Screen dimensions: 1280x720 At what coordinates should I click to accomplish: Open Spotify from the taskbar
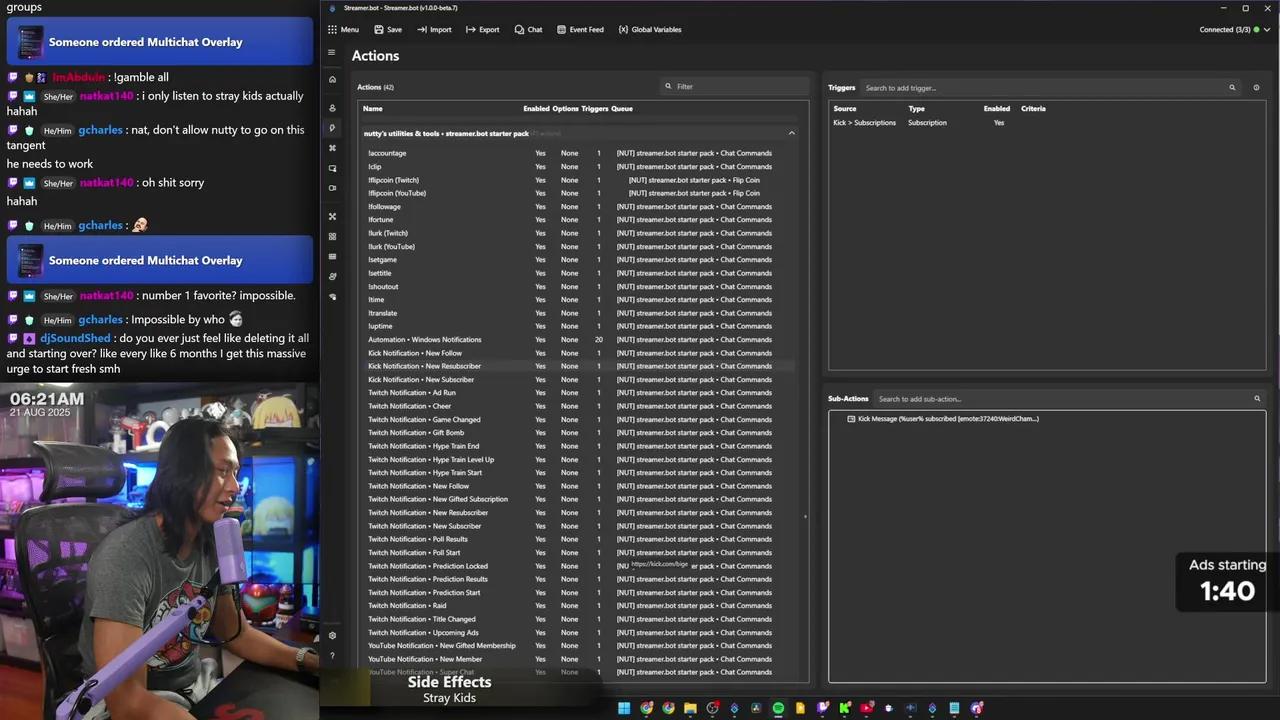pos(778,708)
